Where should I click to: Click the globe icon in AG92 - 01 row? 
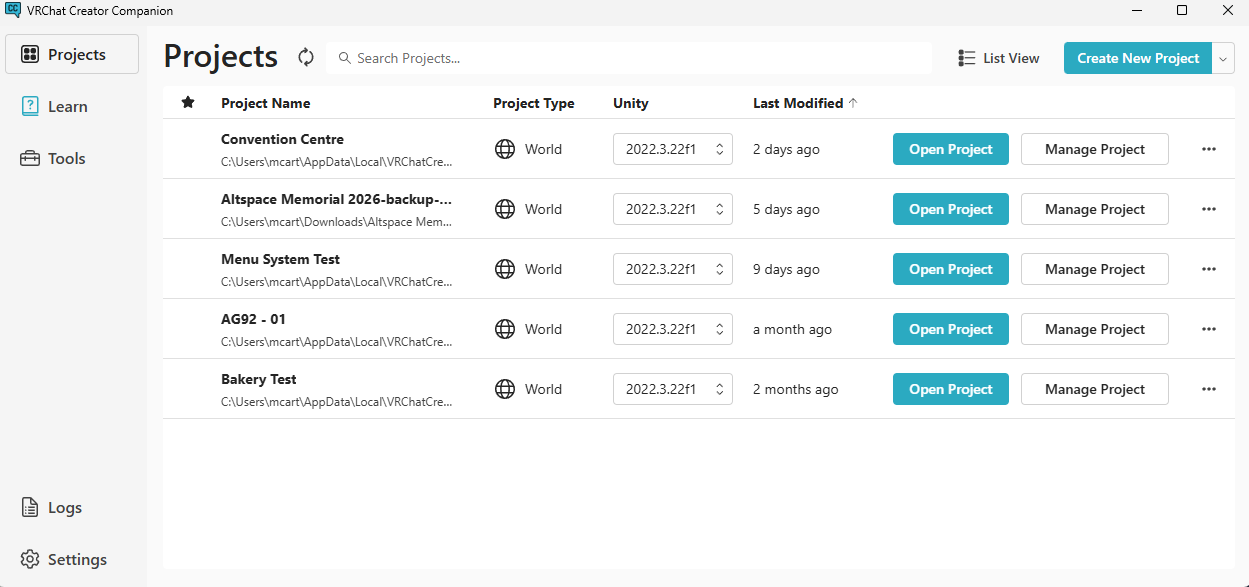pos(505,329)
